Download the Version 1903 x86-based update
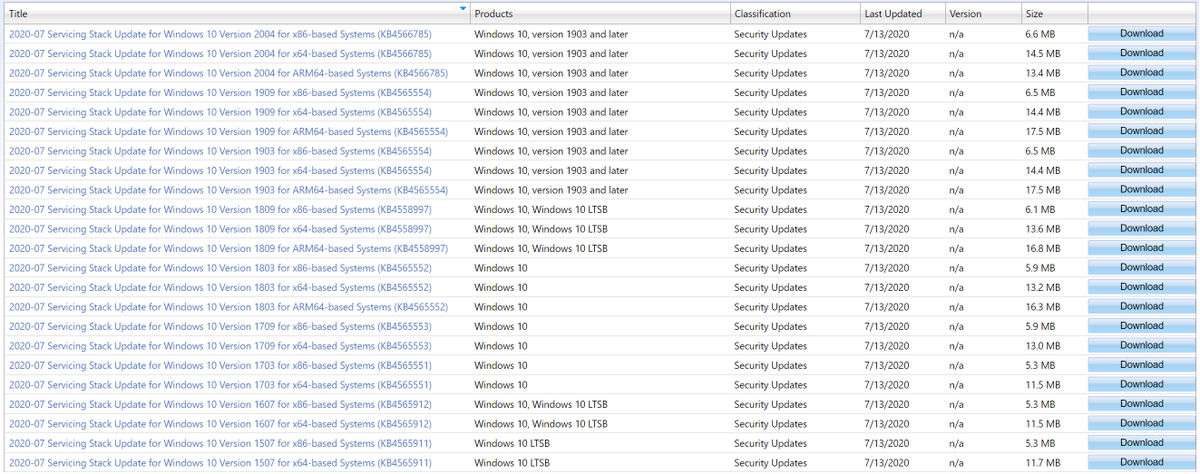The image size is (1200, 474). [1141, 150]
